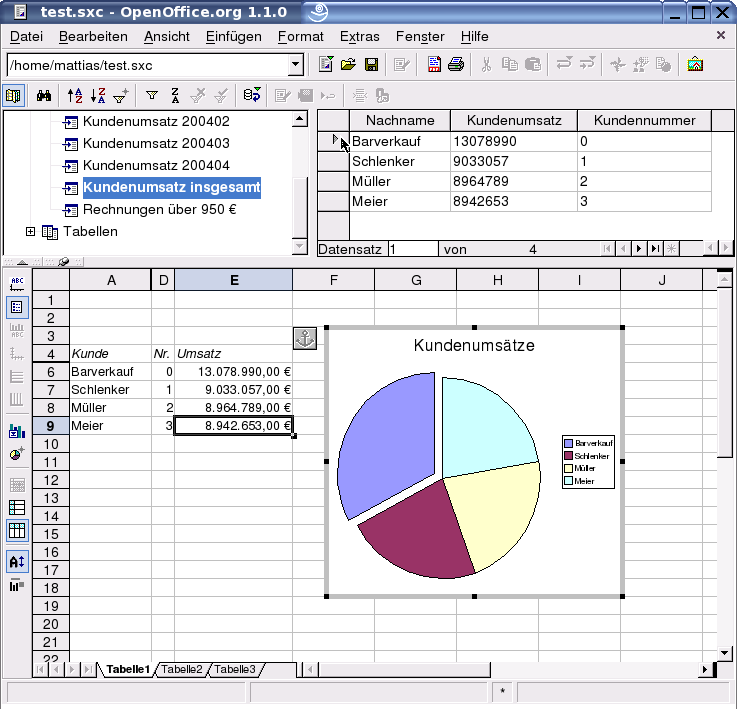Click the binoculars Find record icon
Image resolution: width=737 pixels, height=709 pixels.
tap(44, 96)
